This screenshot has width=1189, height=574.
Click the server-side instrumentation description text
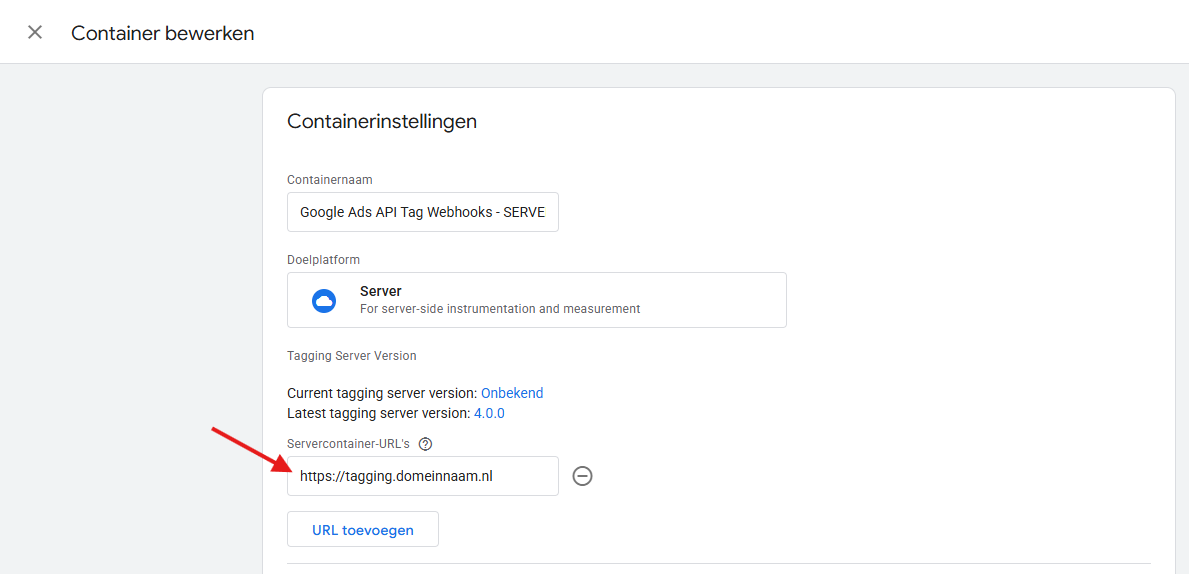pos(499,309)
